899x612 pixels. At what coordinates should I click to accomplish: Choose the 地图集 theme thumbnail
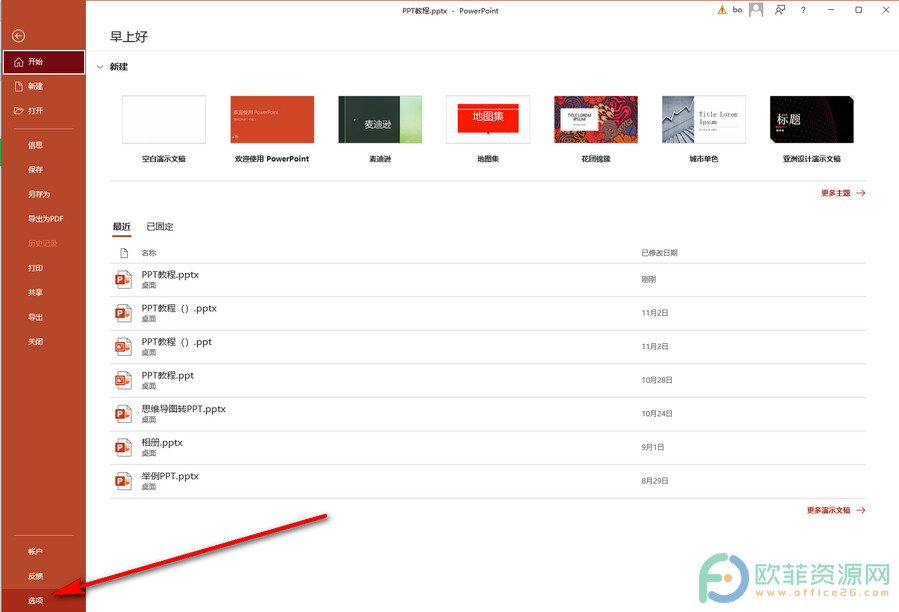(488, 120)
